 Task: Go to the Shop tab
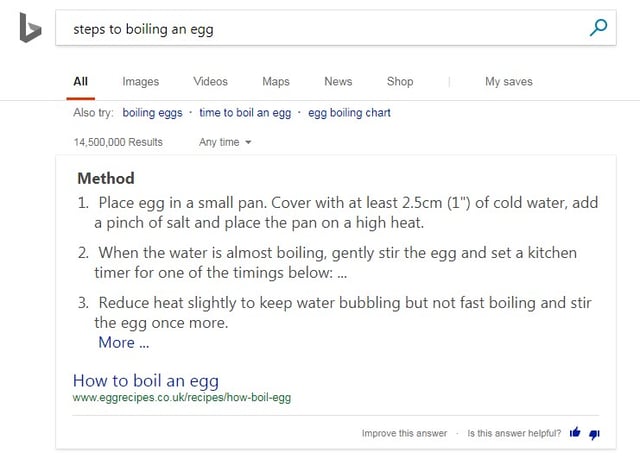[x=400, y=82]
